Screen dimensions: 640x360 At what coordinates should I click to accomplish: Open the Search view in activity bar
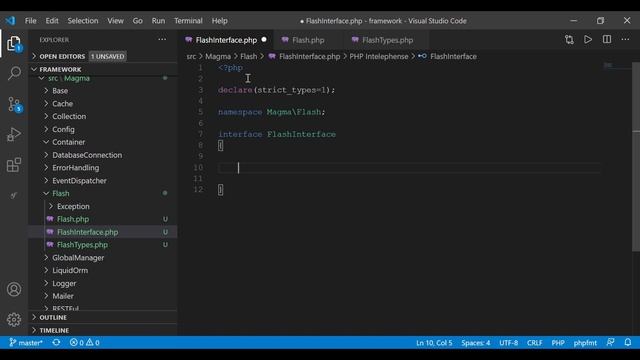14,73
